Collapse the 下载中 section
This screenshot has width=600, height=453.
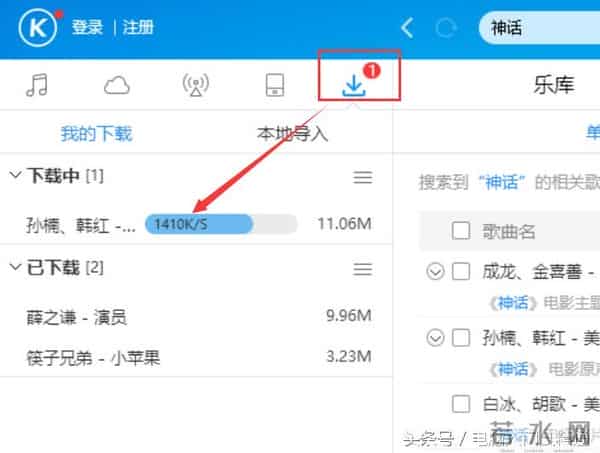15,175
